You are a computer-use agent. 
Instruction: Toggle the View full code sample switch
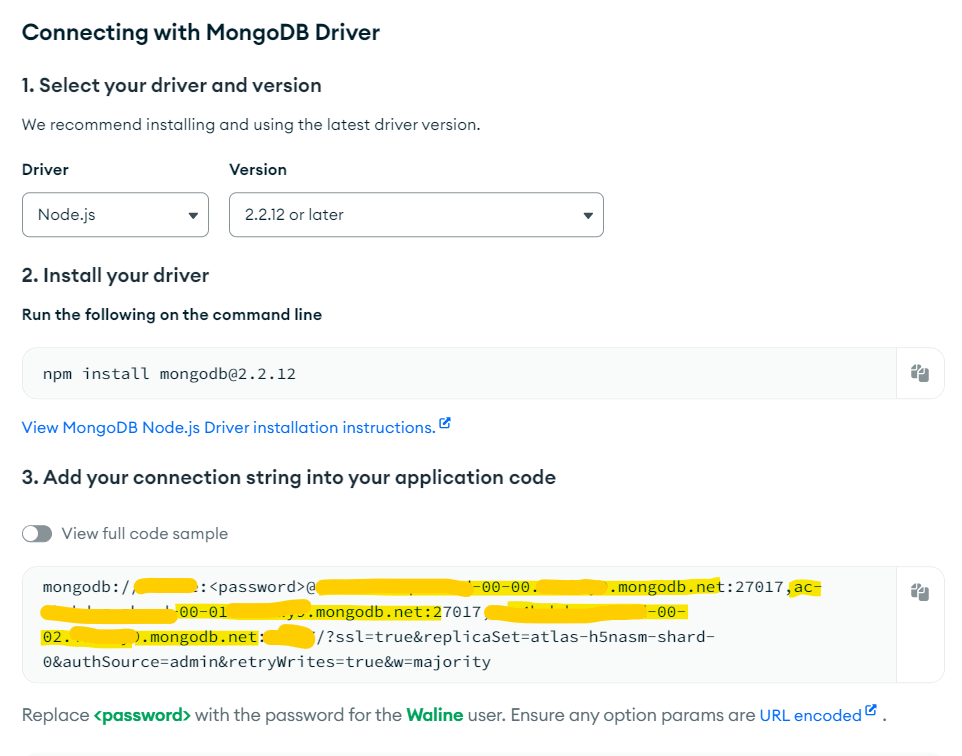37,534
